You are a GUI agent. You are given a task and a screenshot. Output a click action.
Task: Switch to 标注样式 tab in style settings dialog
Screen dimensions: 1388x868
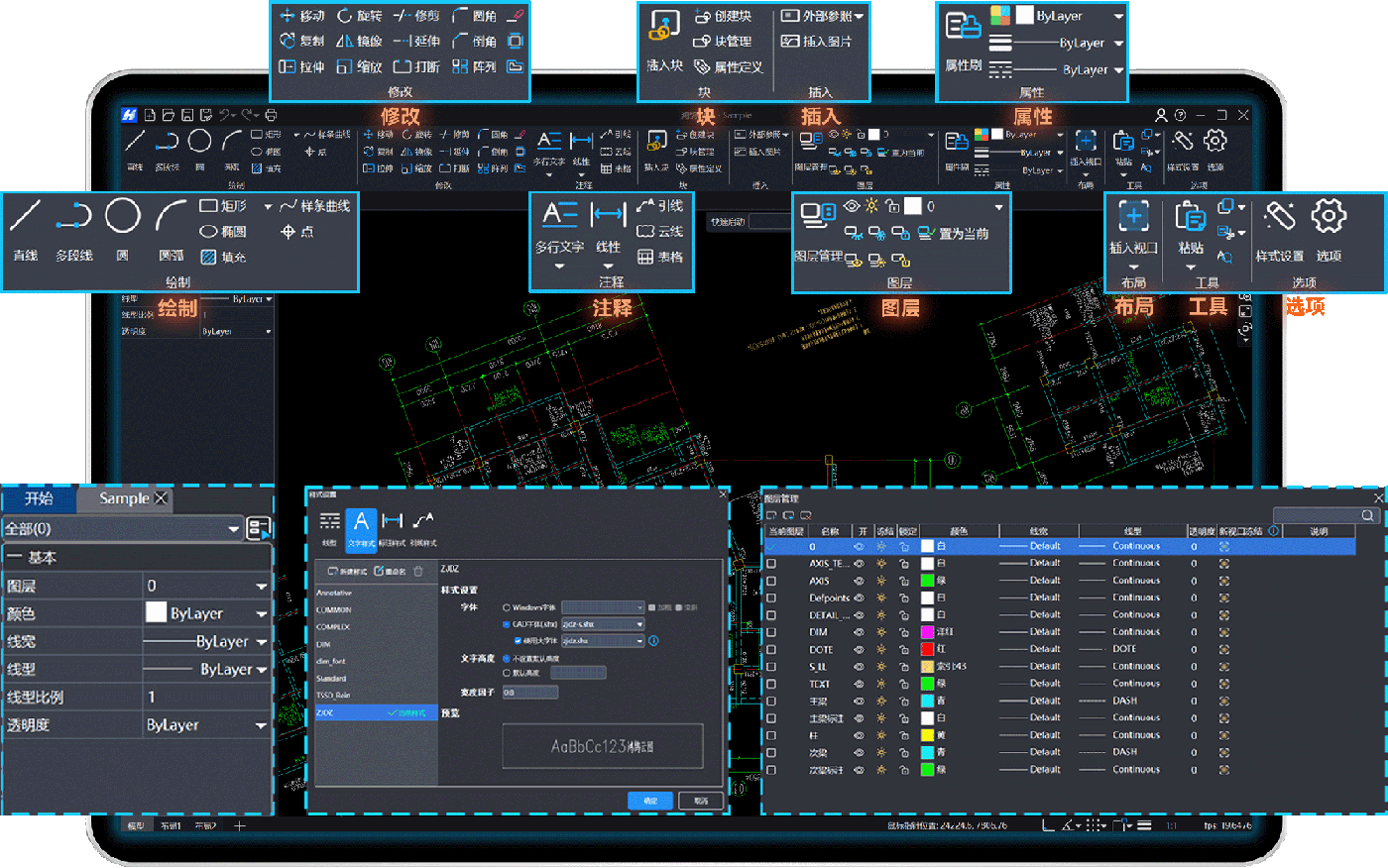[393, 525]
